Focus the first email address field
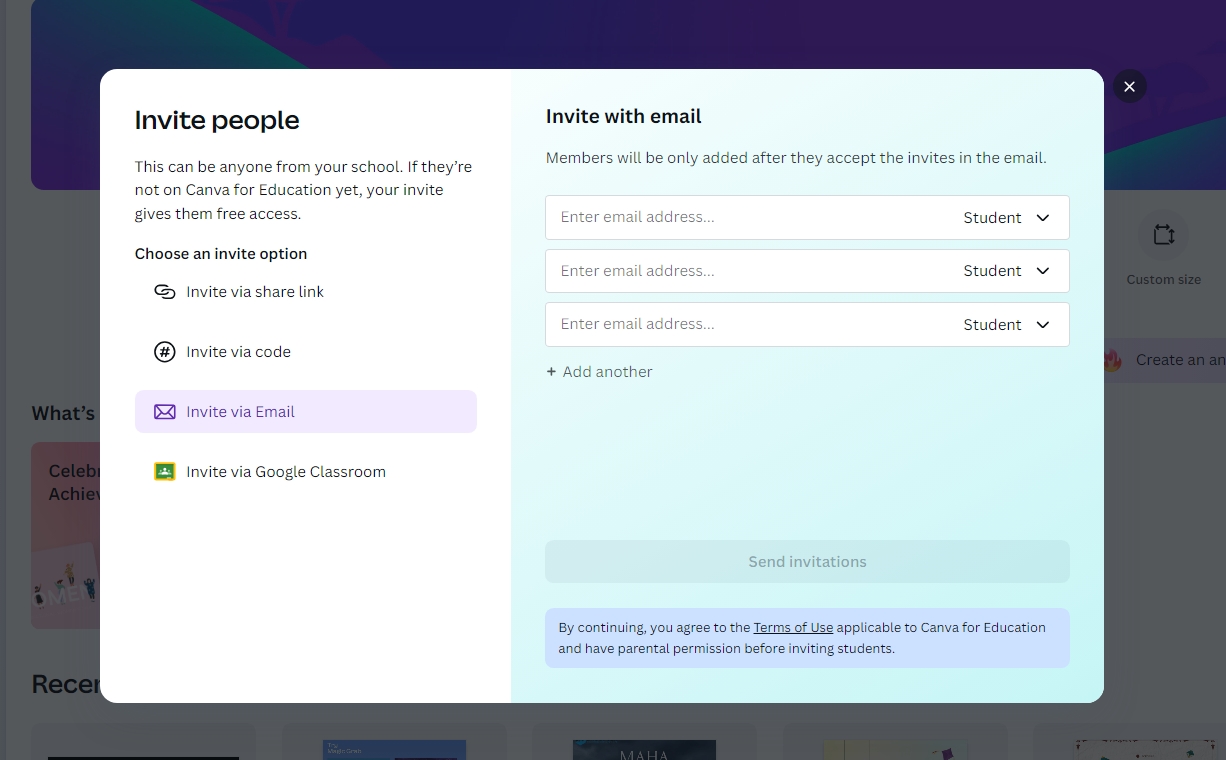Screen dimensions: 1226x760 [750, 217]
